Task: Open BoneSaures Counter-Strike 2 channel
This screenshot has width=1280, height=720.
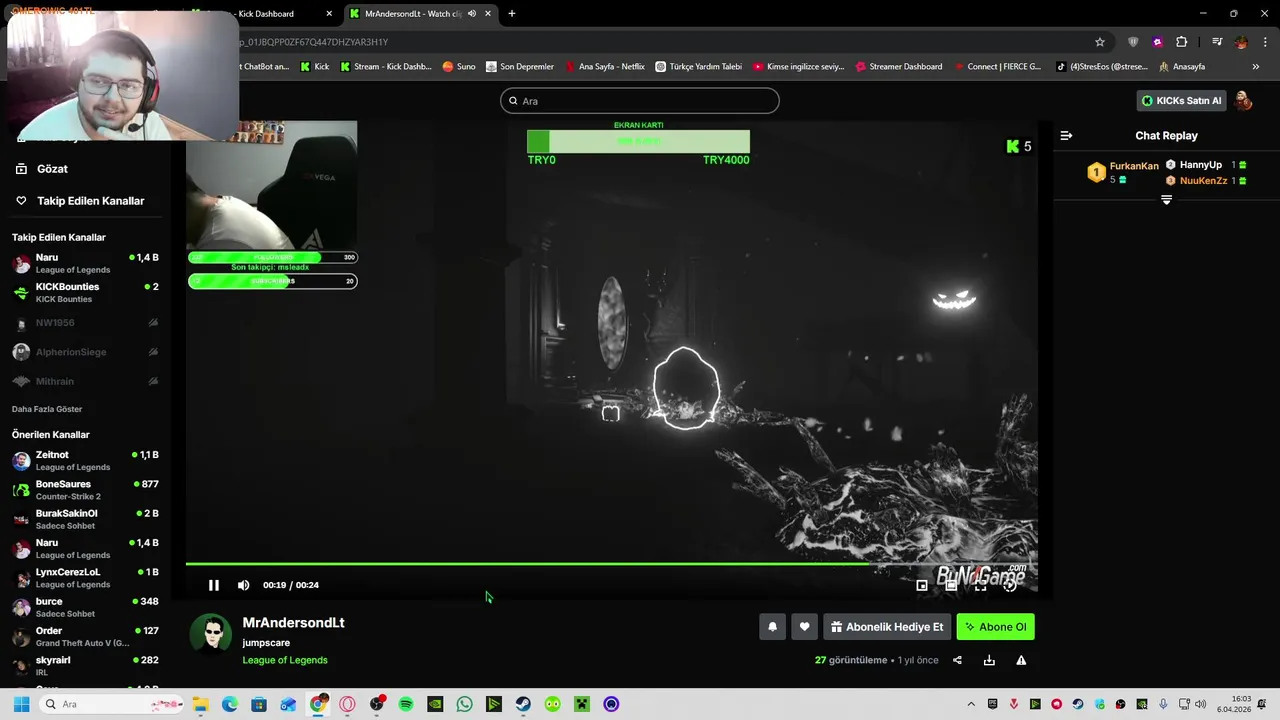Action: tap(85, 490)
